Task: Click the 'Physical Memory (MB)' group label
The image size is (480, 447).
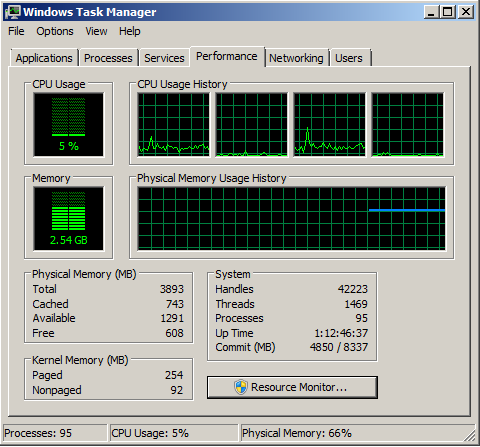Action: click(x=84, y=274)
